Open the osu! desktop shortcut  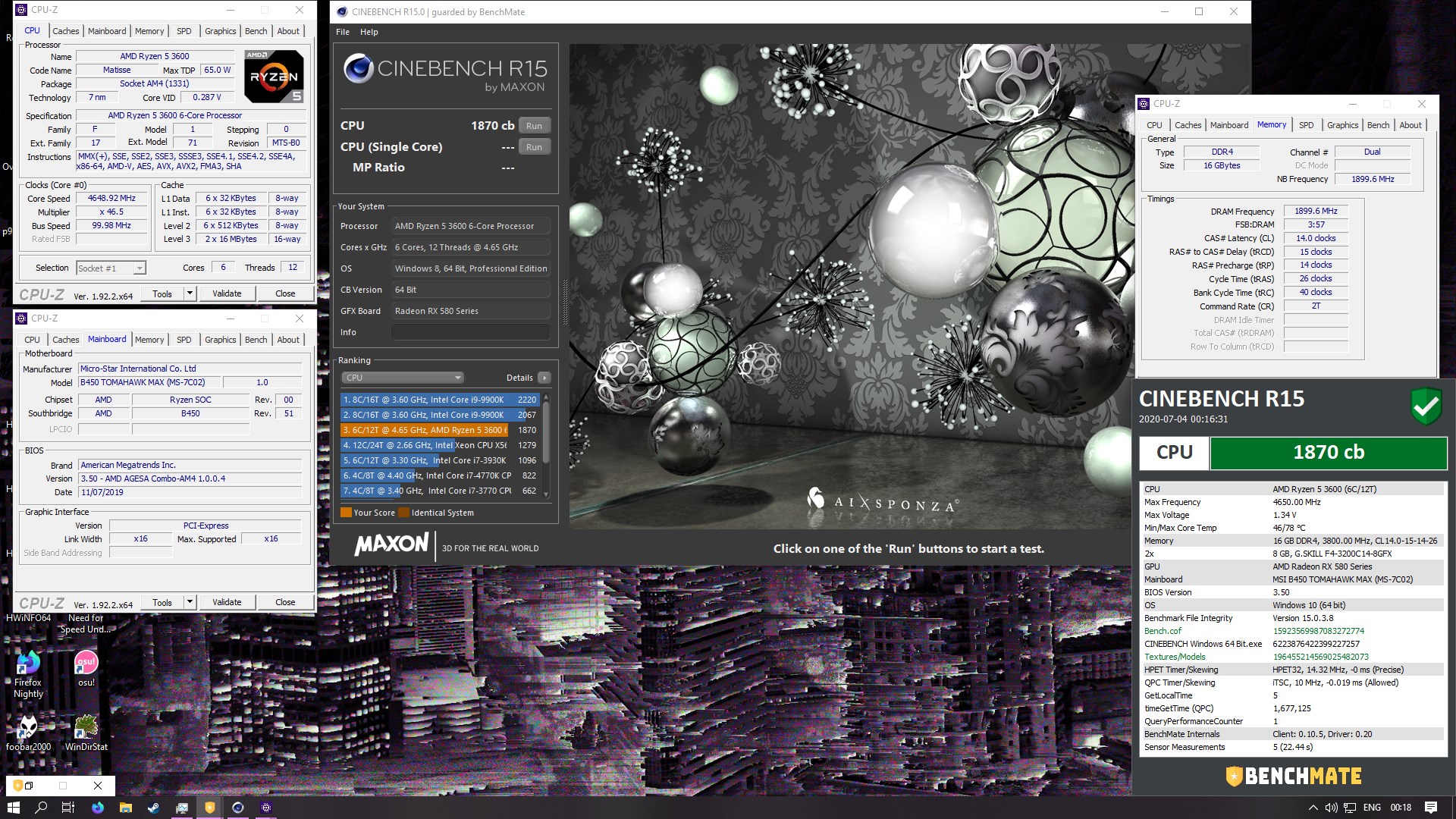[86, 668]
